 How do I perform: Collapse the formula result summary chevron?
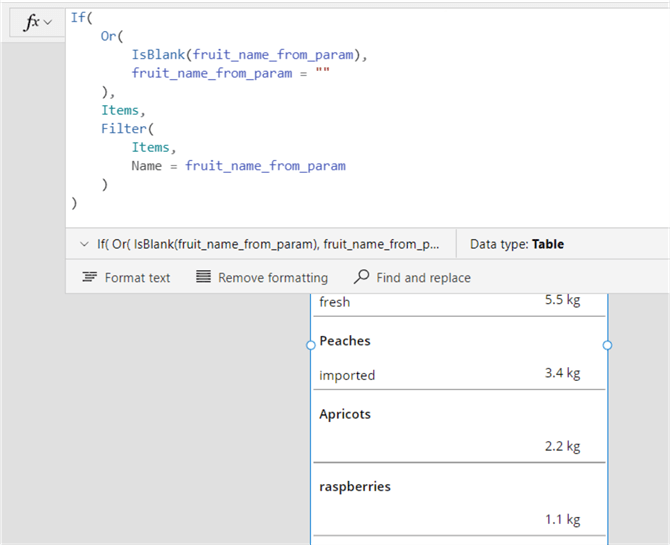coord(82,244)
